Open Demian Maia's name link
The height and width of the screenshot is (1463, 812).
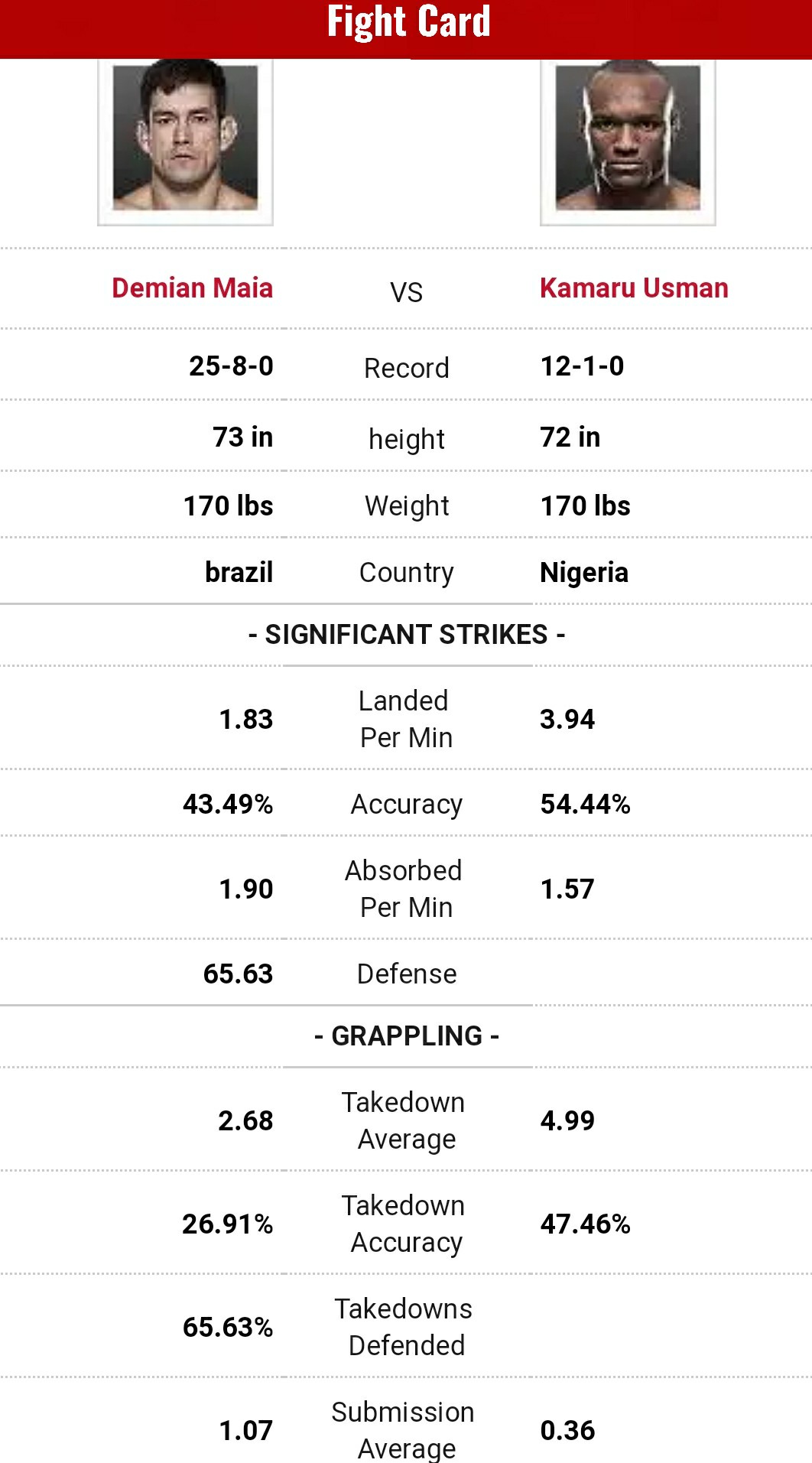[x=192, y=288]
